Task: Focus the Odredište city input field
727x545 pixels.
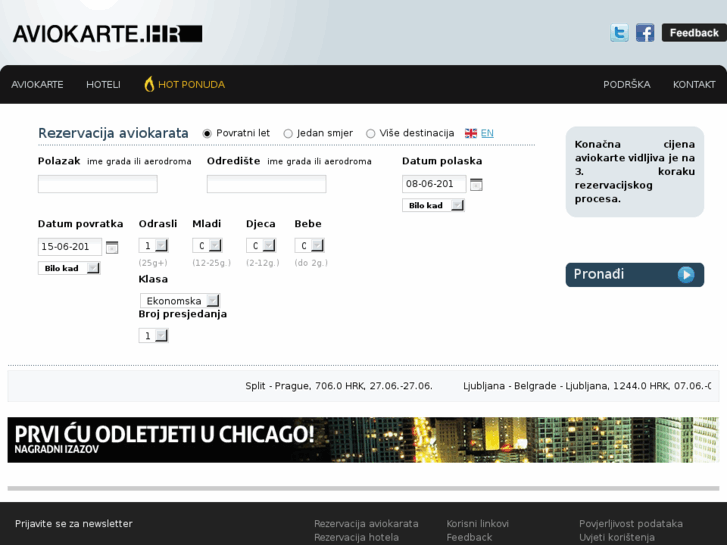Action: pos(267,184)
